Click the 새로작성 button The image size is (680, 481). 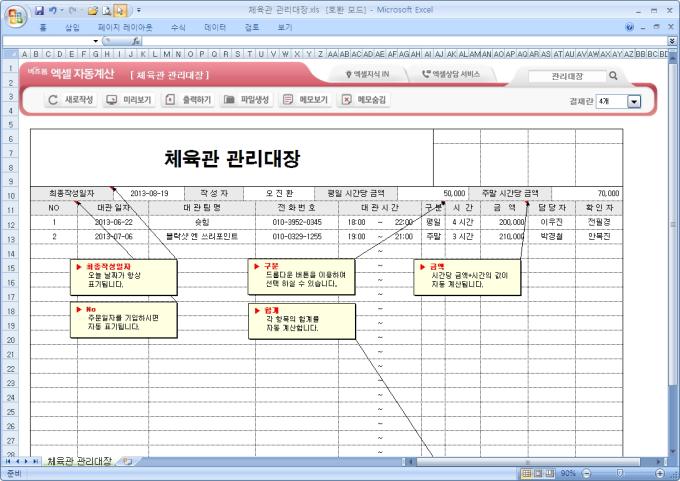click(x=71, y=100)
